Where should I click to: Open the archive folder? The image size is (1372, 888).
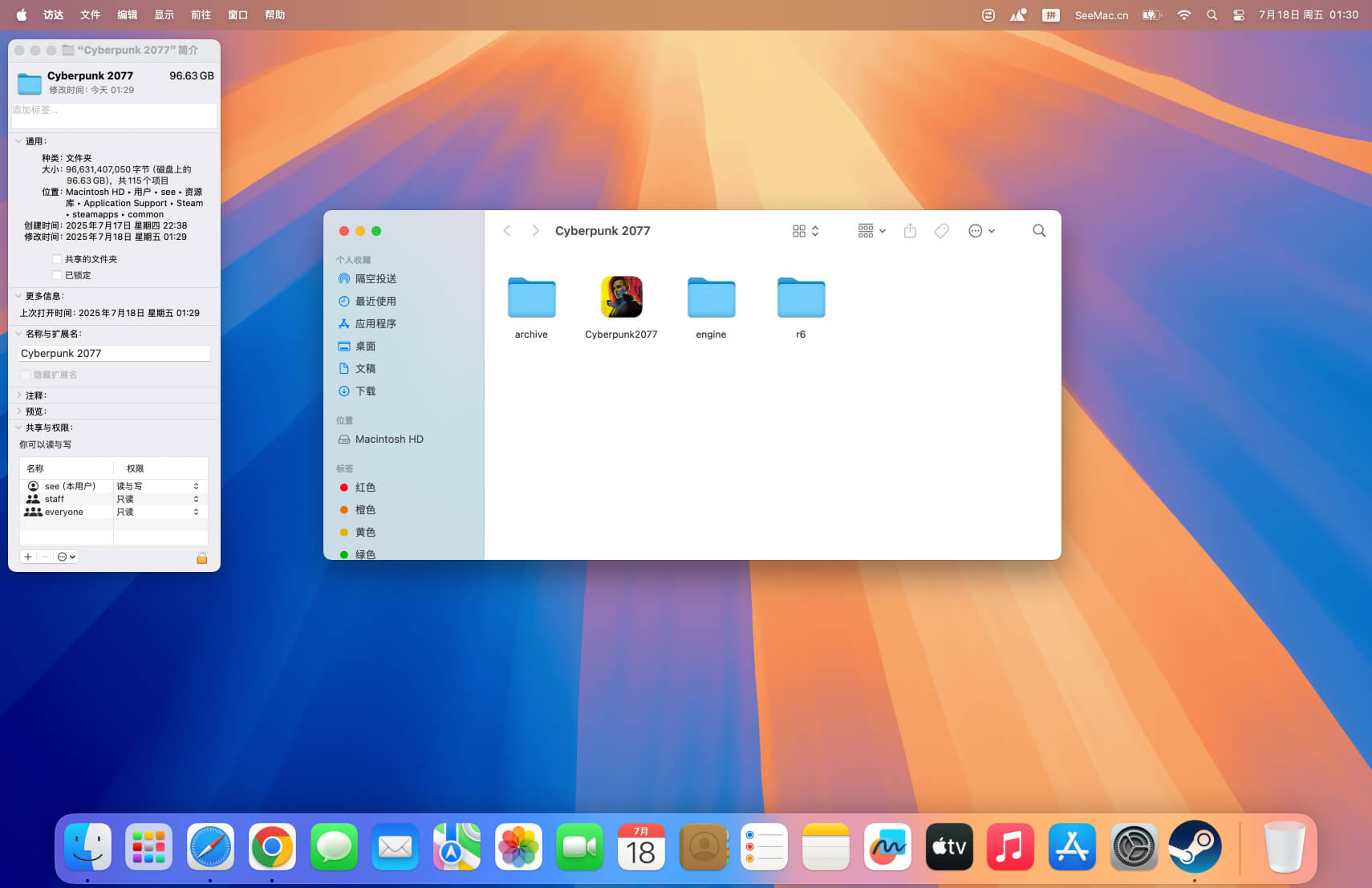pyautogui.click(x=531, y=298)
